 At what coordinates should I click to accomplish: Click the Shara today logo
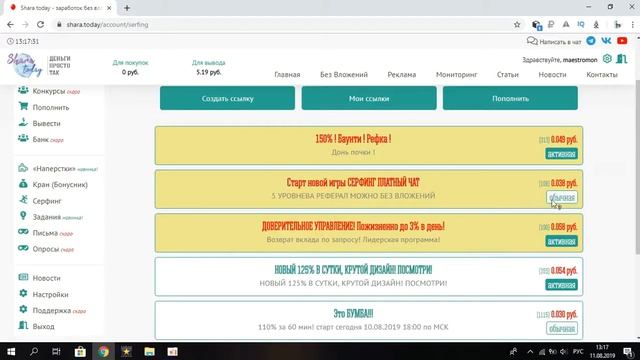click(24, 65)
